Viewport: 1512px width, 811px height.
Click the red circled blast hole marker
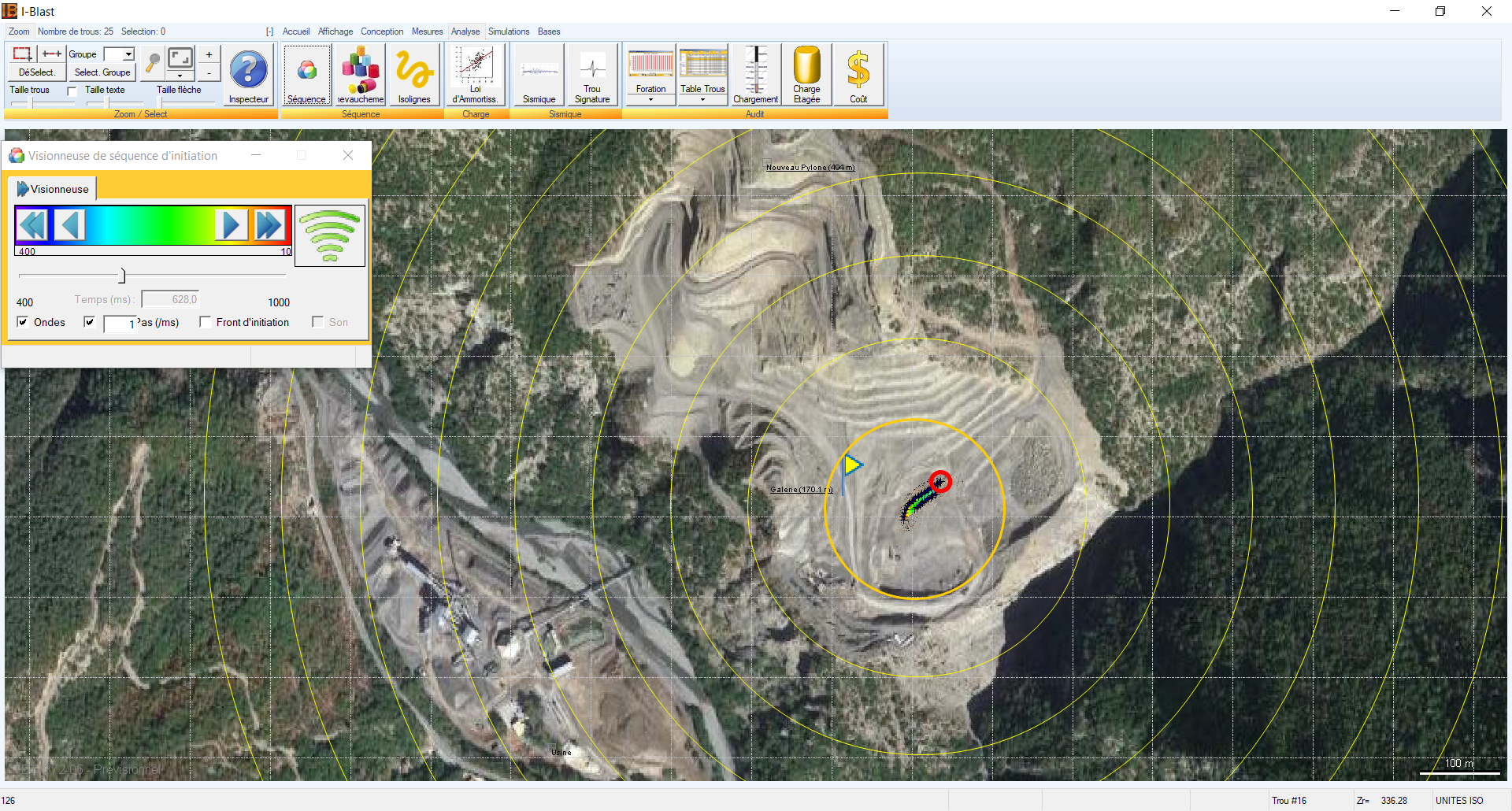939,481
